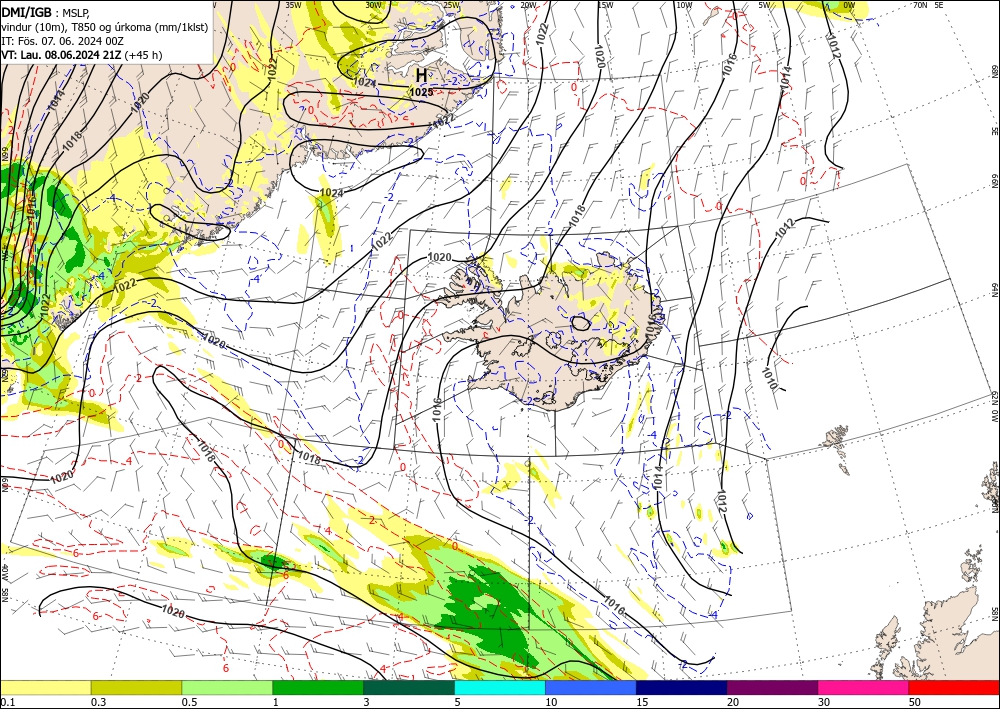Click the '30W' longitude label at top
Image resolution: width=1000 pixels, height=709 pixels.
(373, 5)
